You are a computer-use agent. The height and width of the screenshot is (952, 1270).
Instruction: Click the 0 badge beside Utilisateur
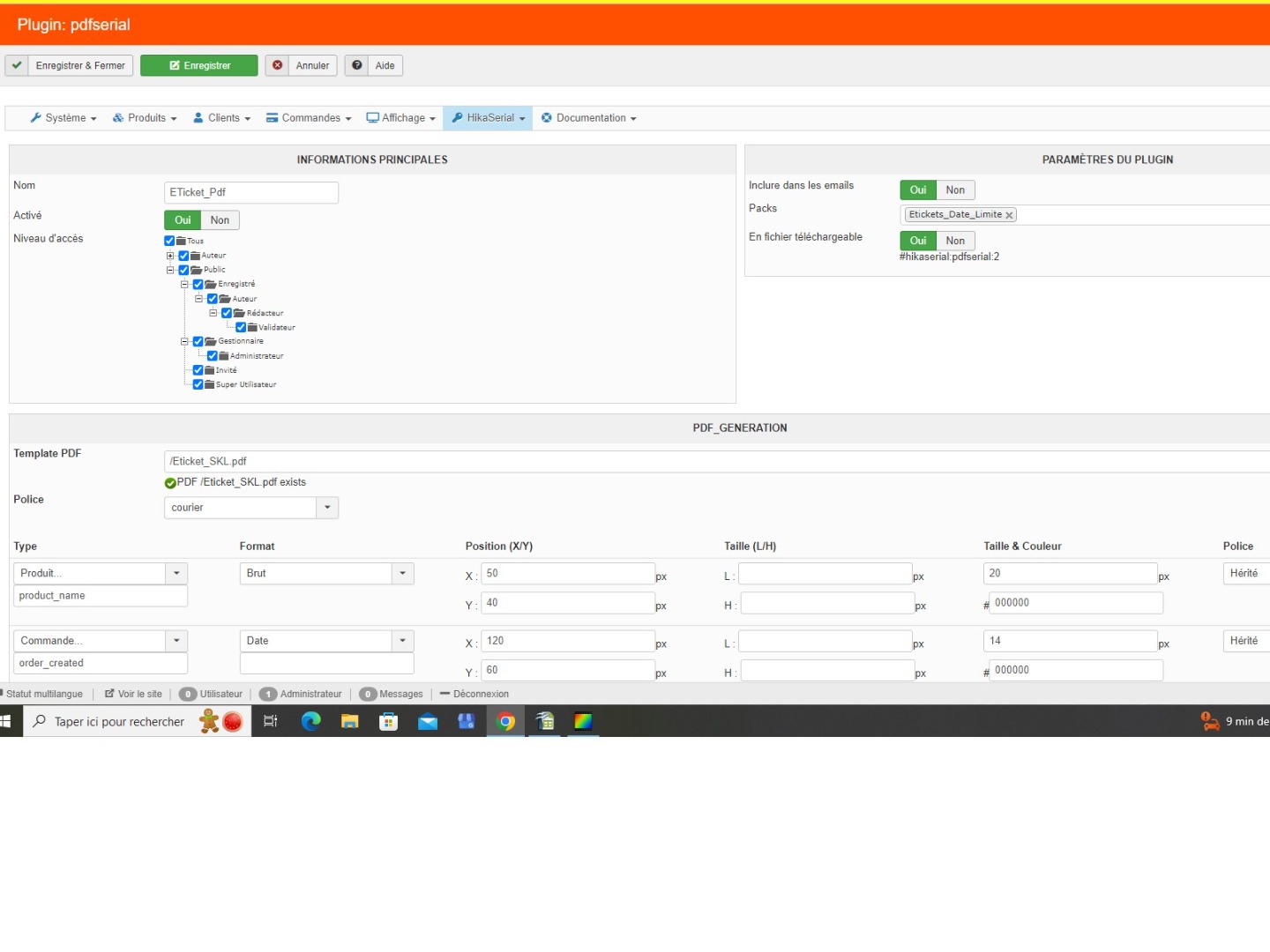point(188,695)
